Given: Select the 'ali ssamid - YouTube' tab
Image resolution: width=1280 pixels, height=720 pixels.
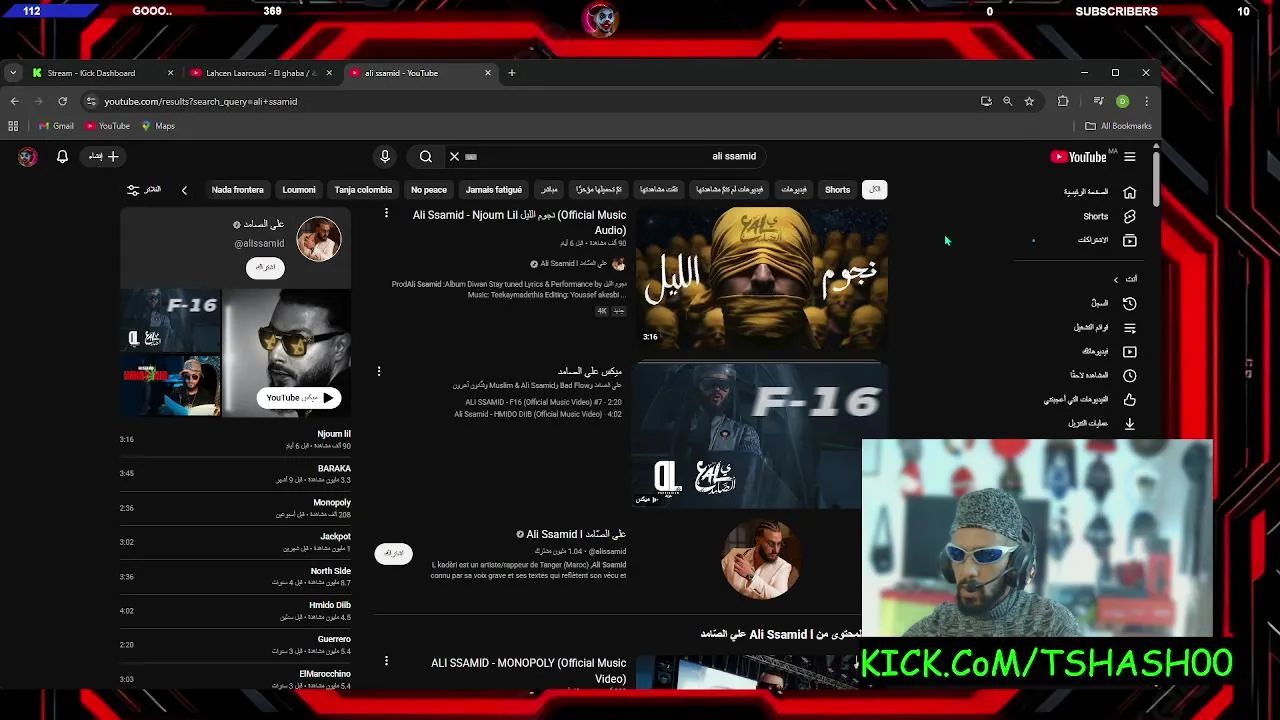Looking at the screenshot, I should [420, 73].
